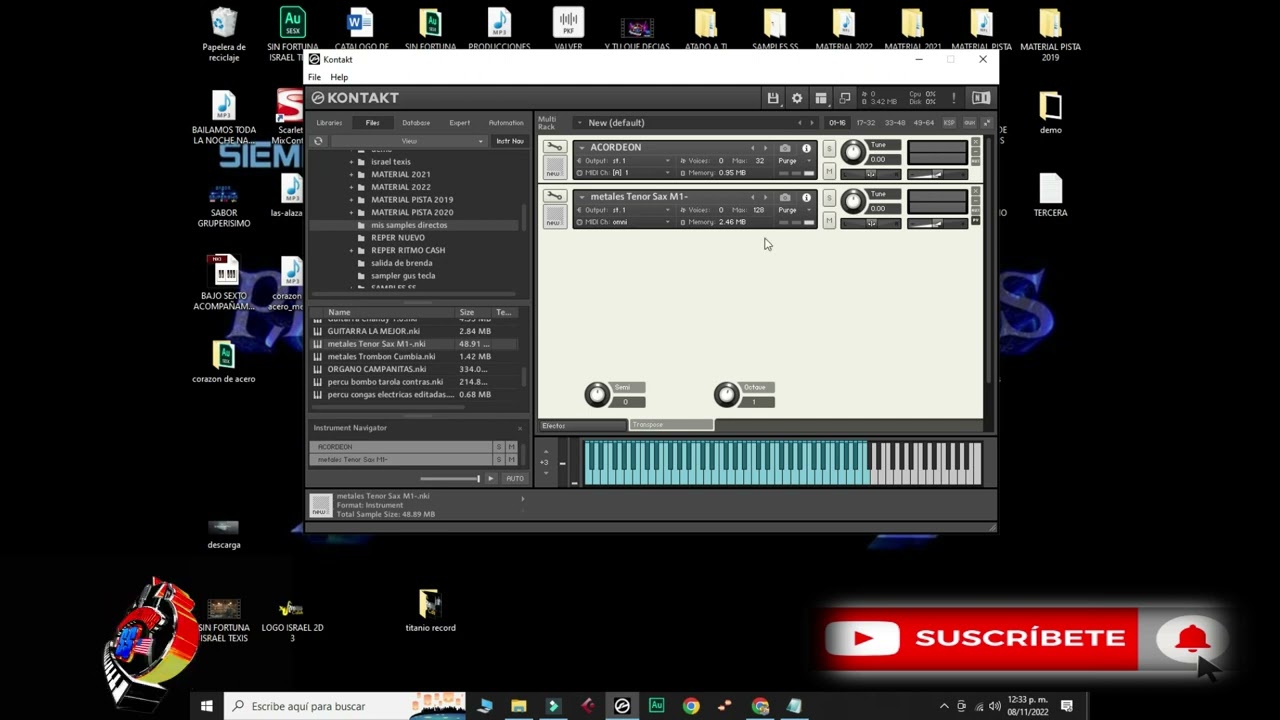
Task: Collapse all instruments with rack resize icon
Action: tap(987, 123)
